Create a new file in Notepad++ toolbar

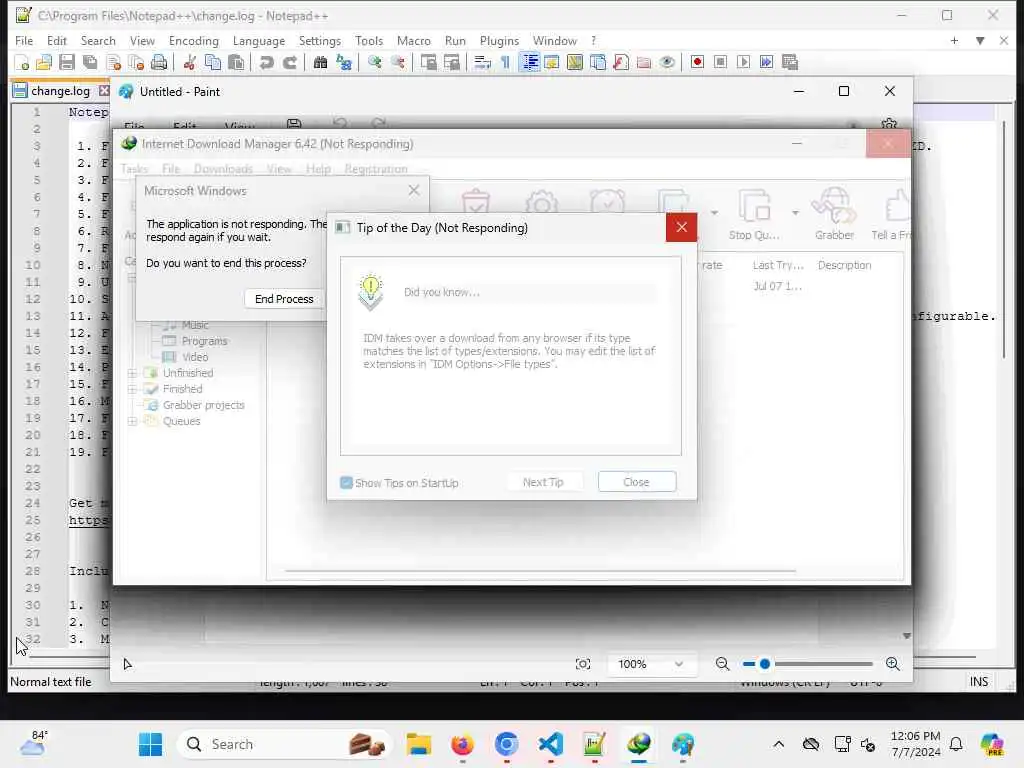(x=22, y=63)
